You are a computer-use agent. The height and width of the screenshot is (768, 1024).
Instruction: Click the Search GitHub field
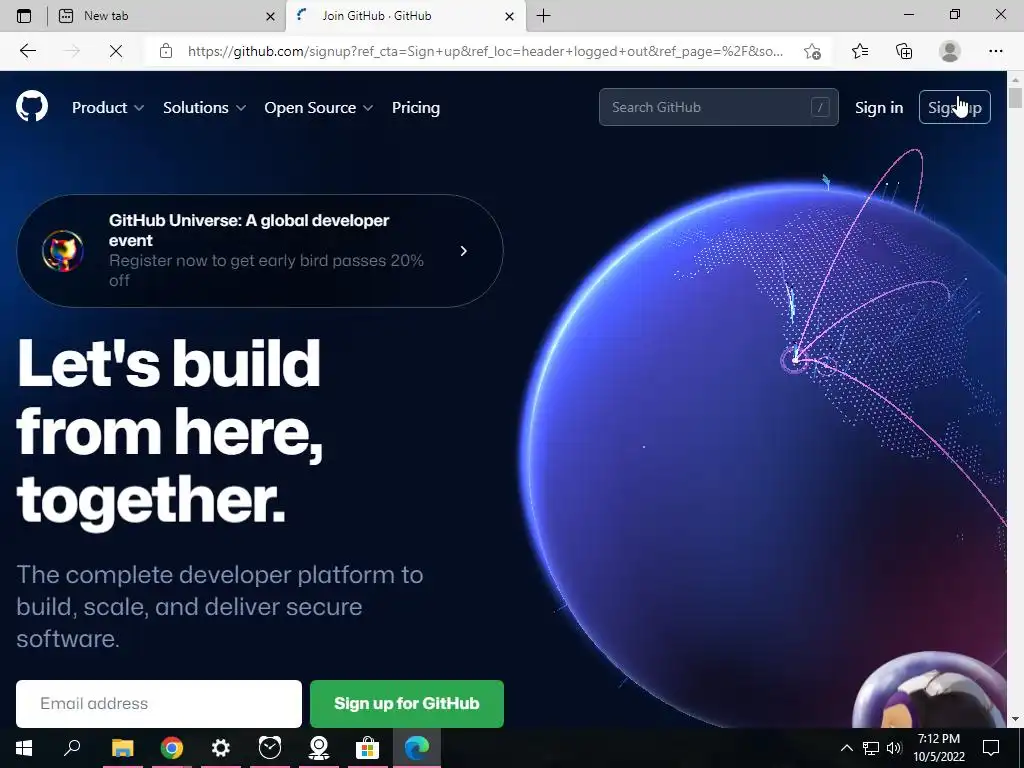(x=718, y=107)
